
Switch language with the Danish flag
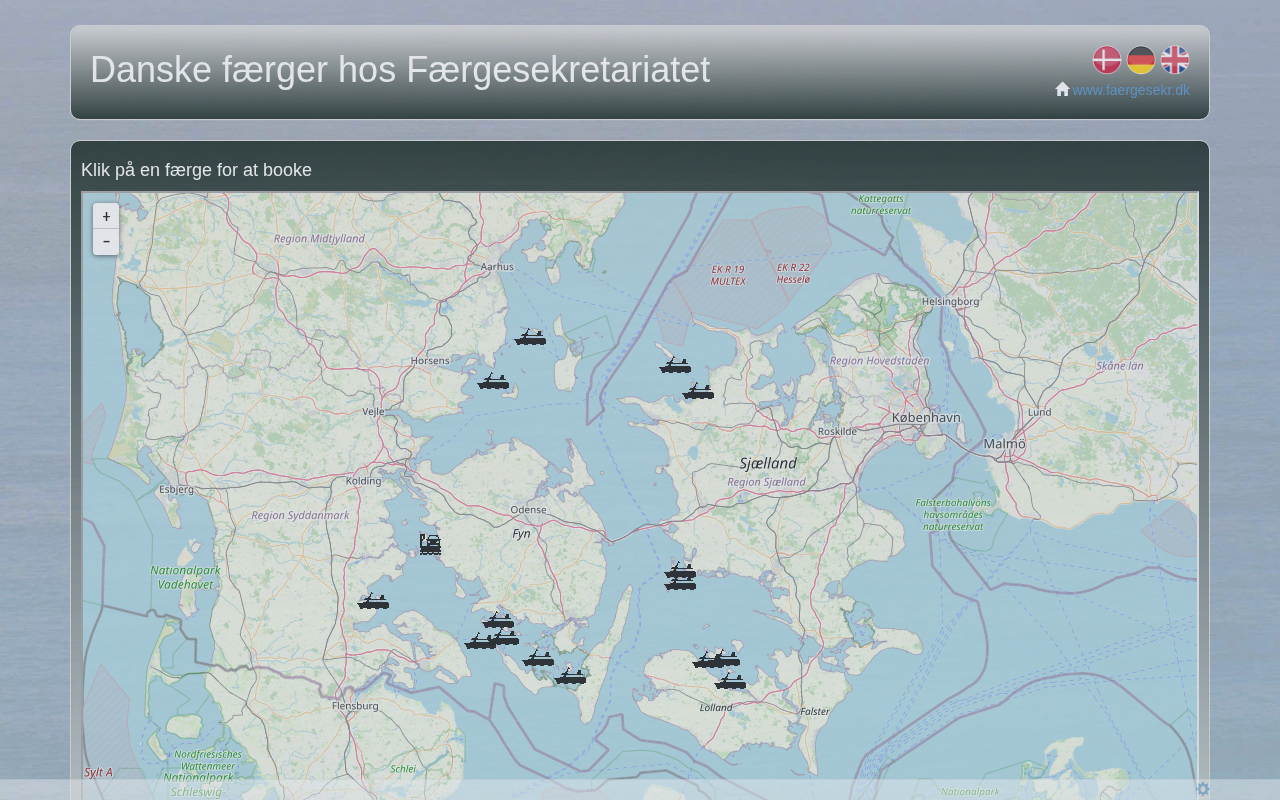click(1106, 60)
